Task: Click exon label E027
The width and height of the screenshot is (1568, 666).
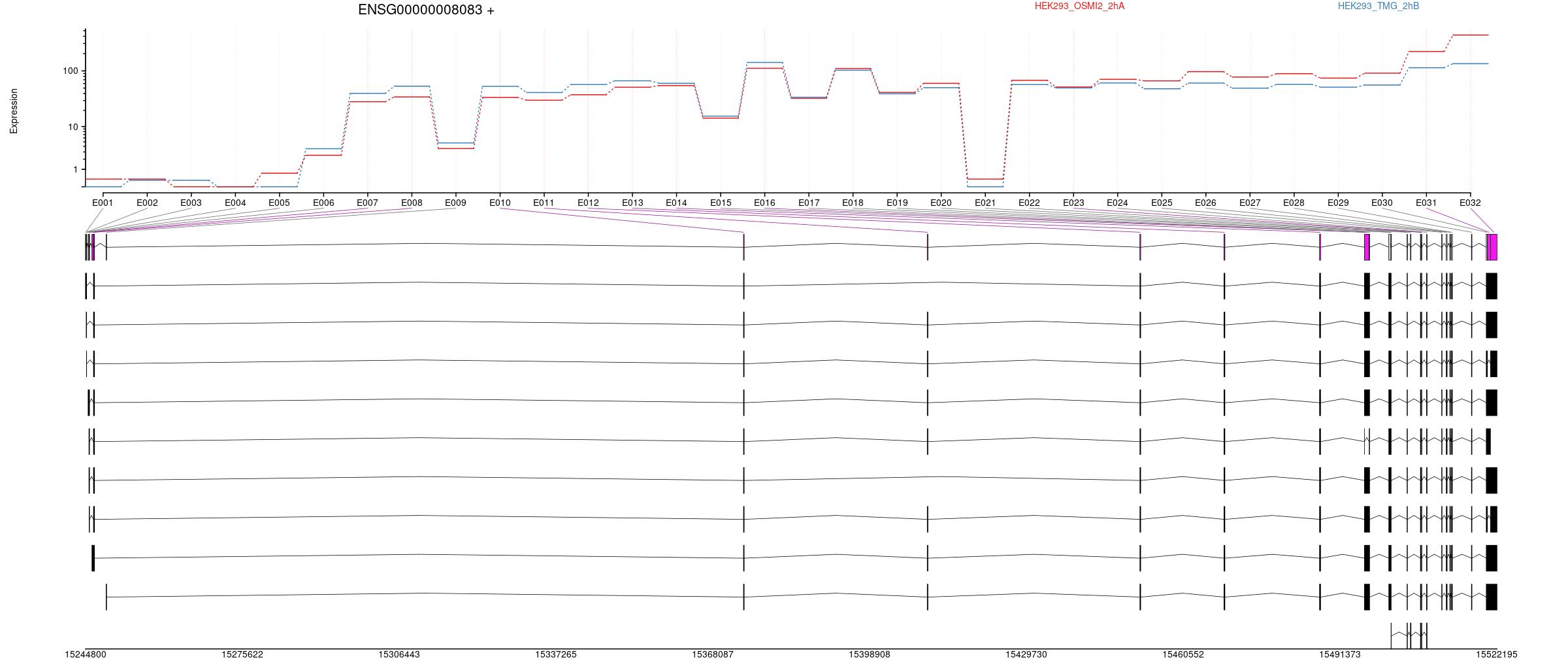Action: point(1250,203)
